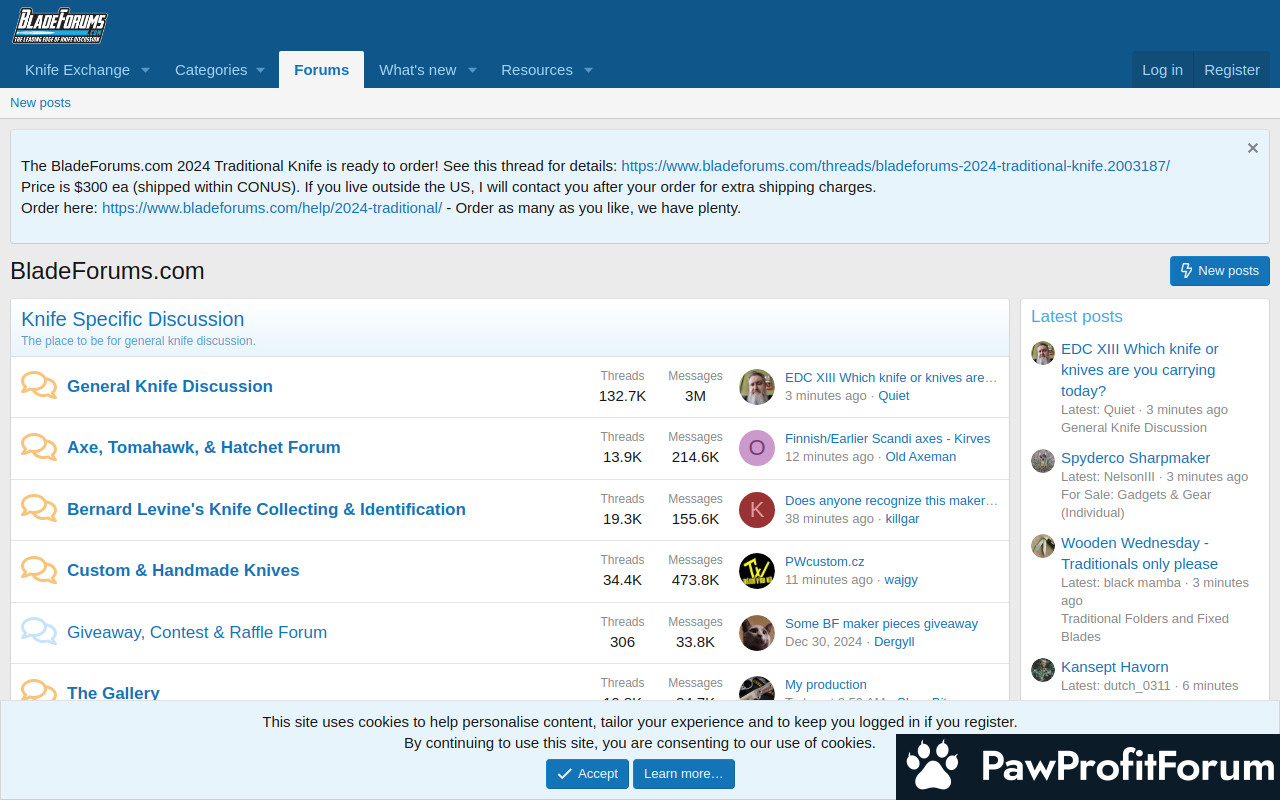
Task: Open Dergyll's username link
Action: 894,641
